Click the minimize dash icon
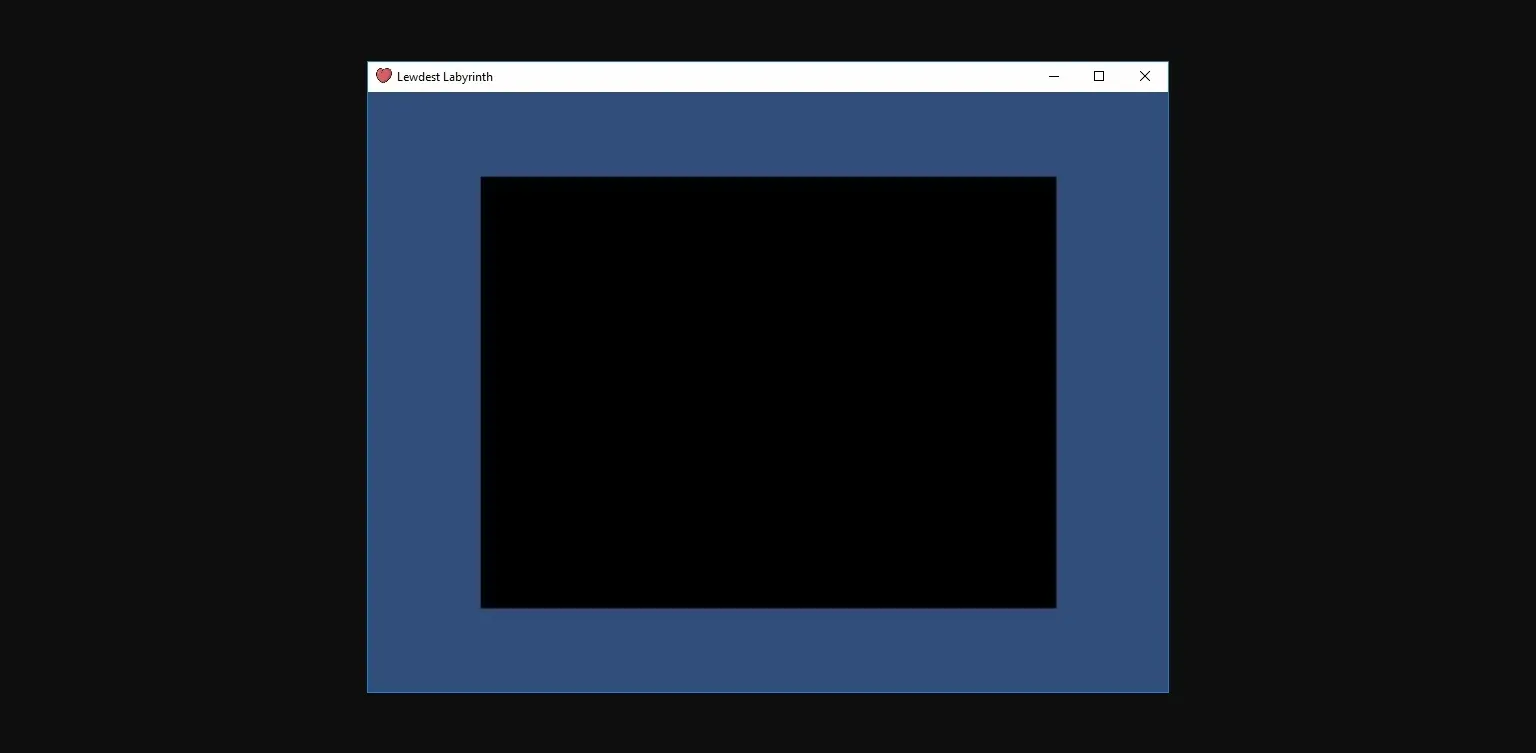This screenshot has height=753, width=1536. (x=1053, y=76)
